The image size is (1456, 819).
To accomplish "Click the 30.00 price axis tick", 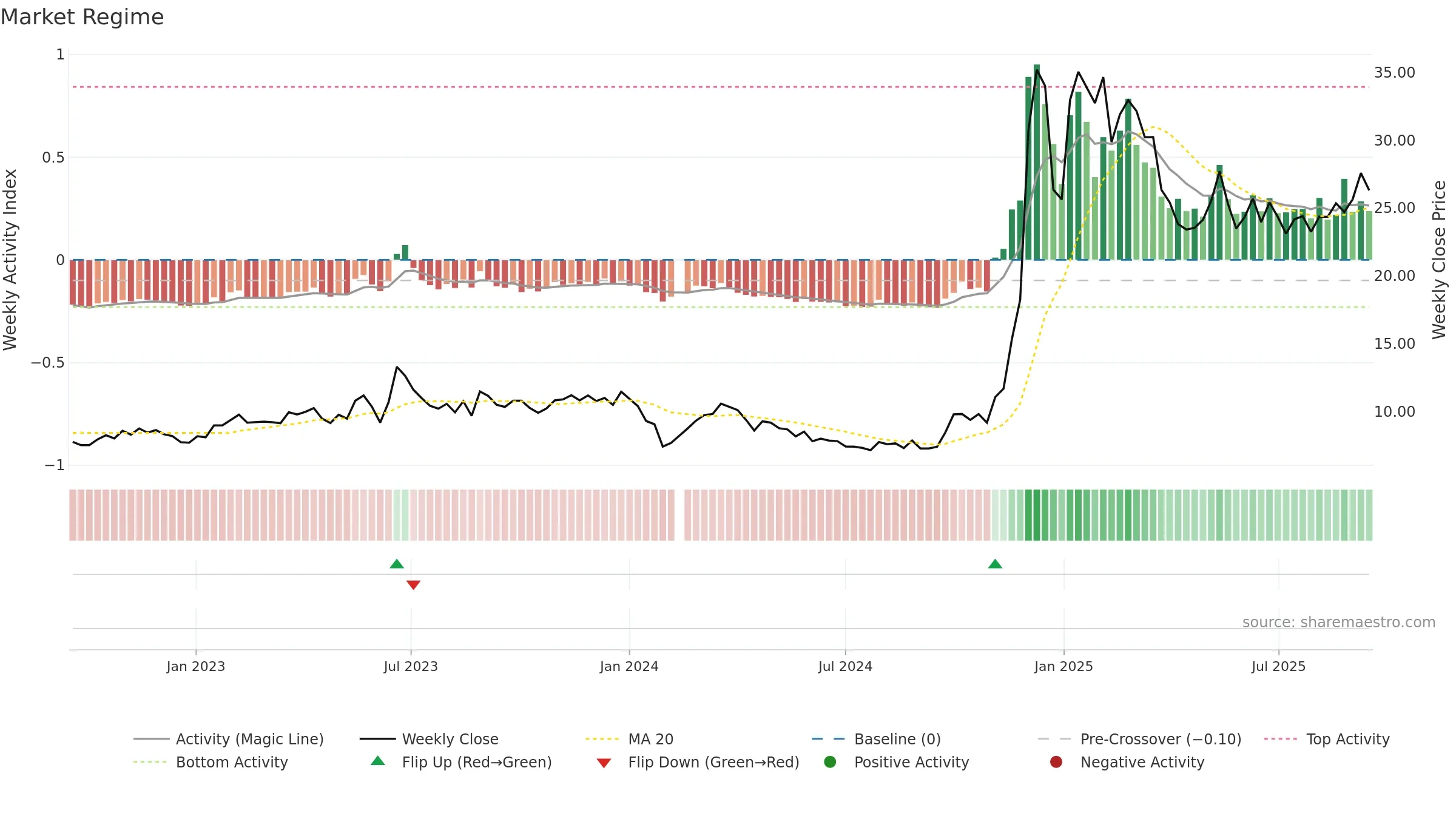I will click(x=1394, y=140).
